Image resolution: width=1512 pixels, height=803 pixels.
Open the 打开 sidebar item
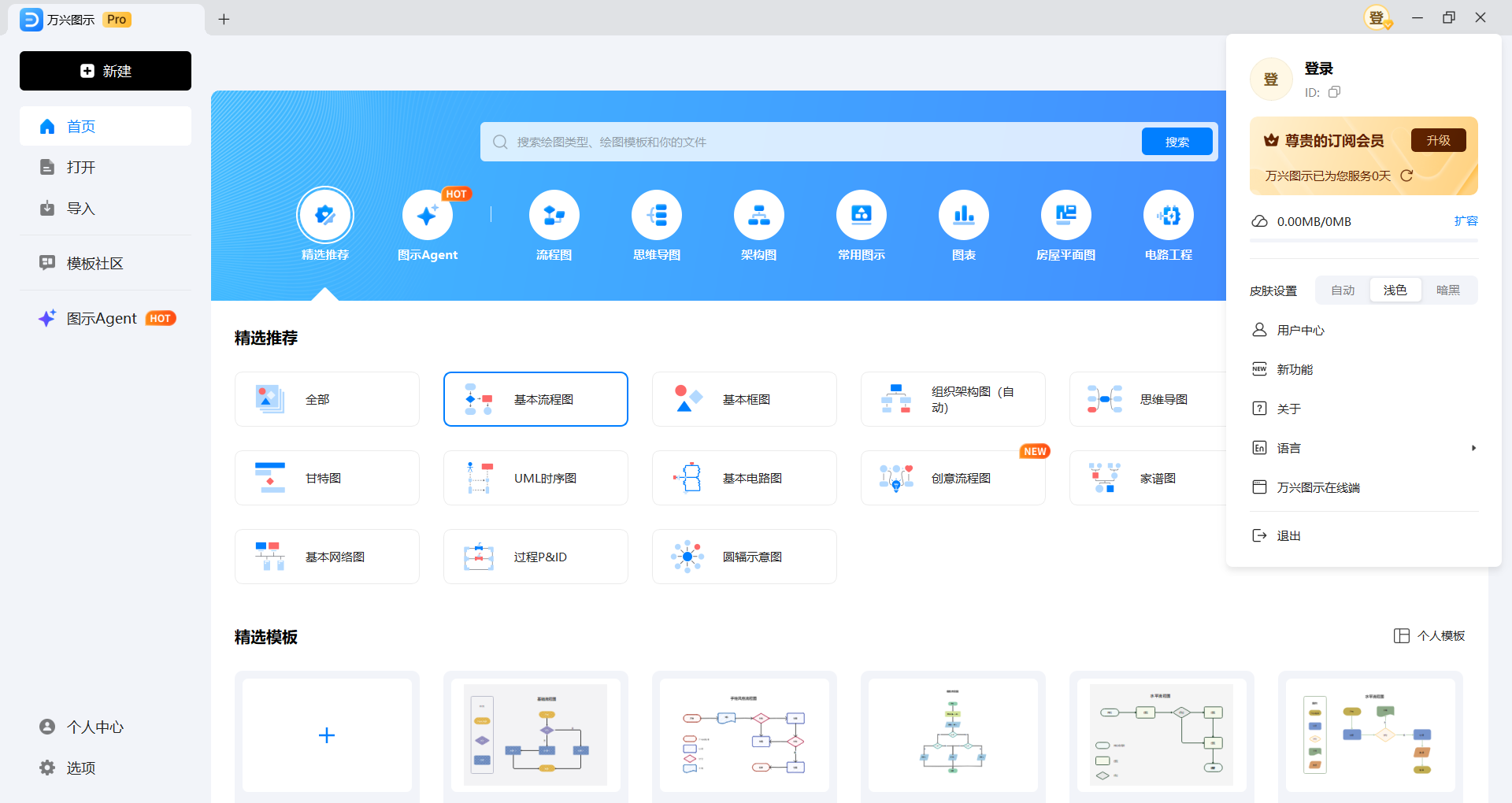click(79, 167)
